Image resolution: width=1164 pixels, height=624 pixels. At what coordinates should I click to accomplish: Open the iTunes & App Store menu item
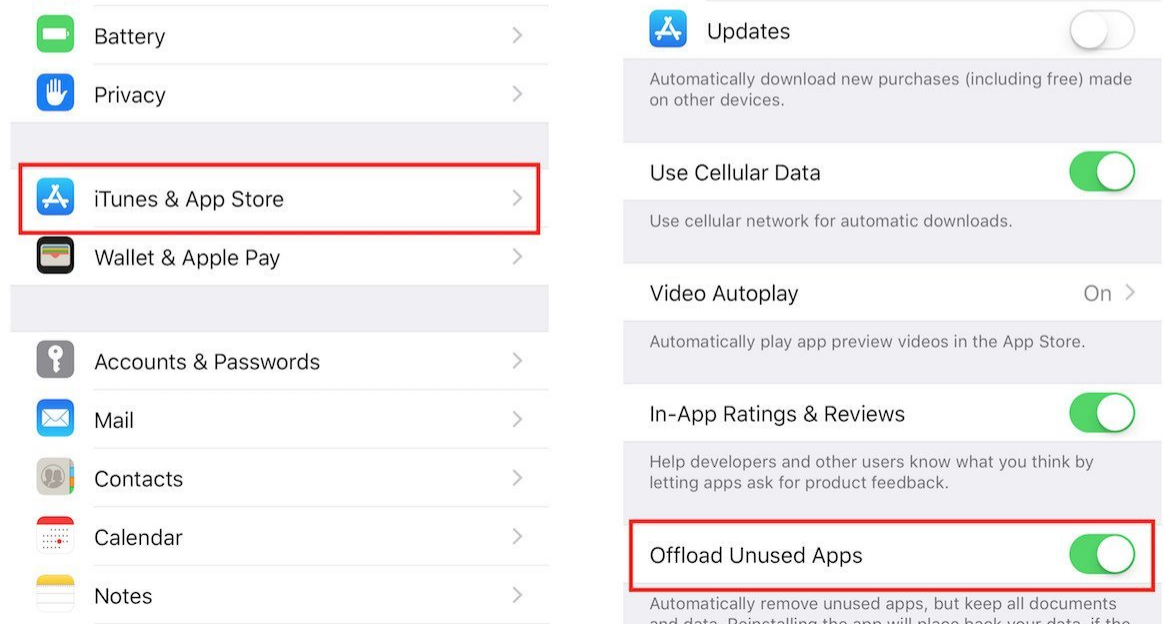279,199
